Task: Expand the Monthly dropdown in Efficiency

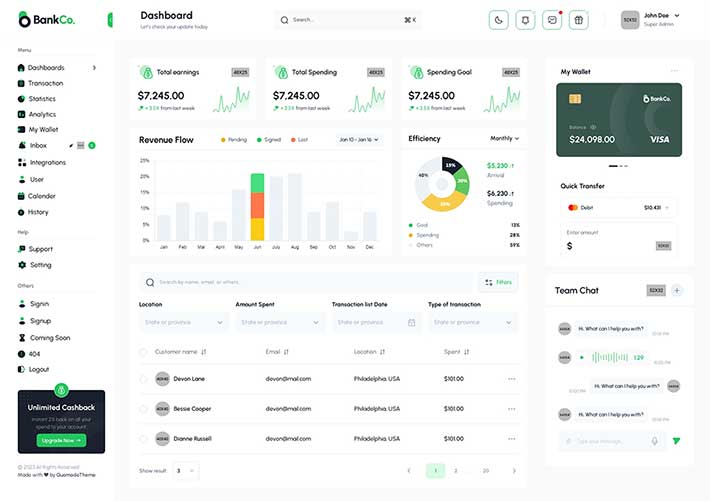Action: [x=505, y=139]
